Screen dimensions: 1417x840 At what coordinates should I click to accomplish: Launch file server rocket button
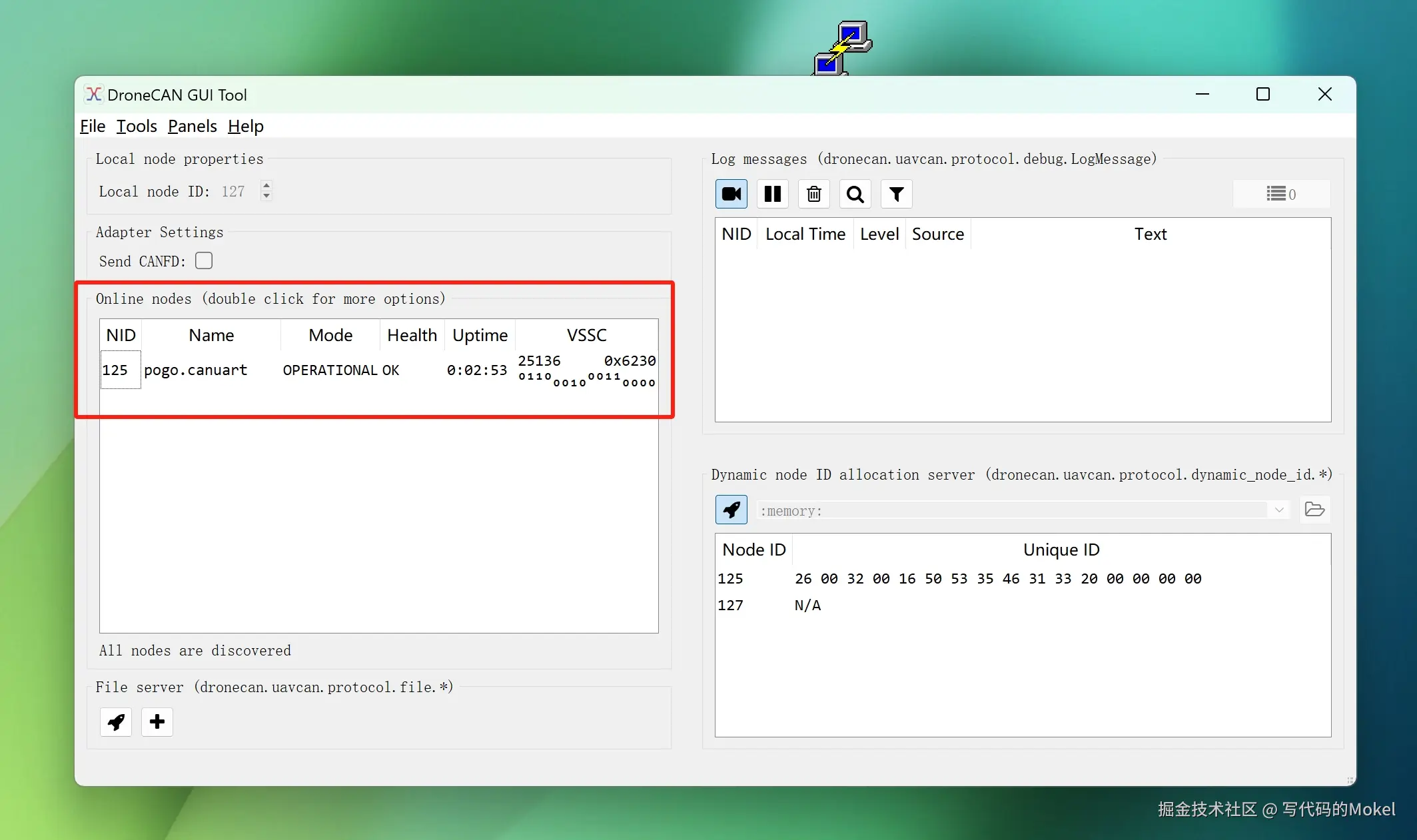coord(116,722)
